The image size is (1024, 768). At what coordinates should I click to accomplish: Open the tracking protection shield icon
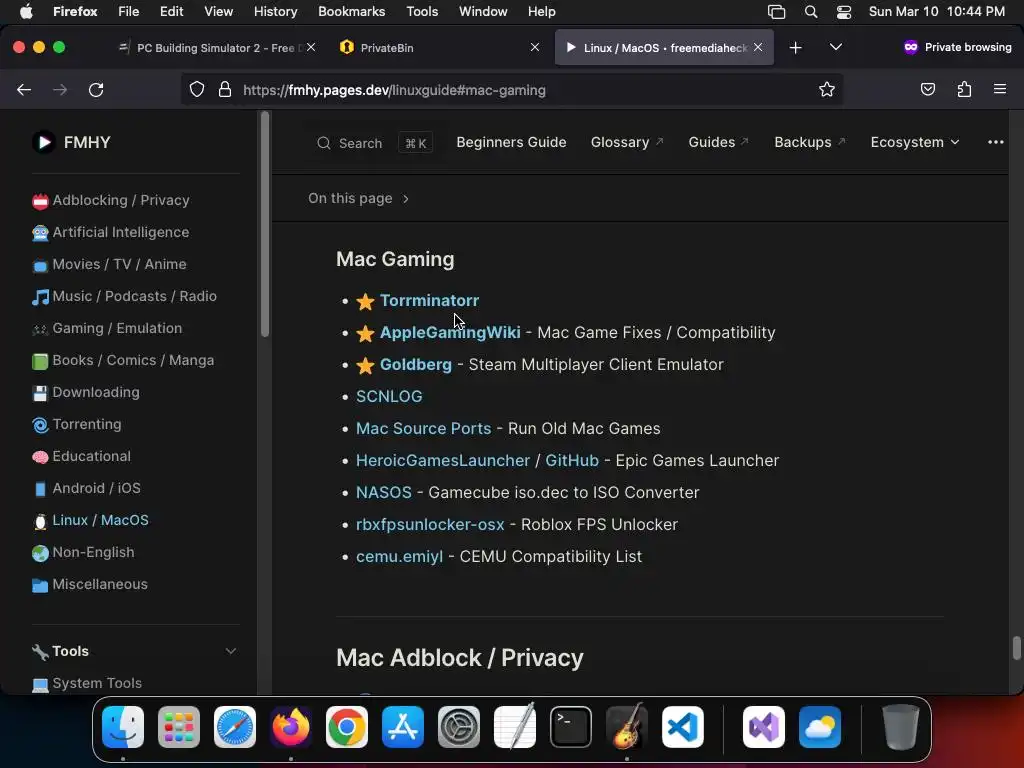pos(197,89)
